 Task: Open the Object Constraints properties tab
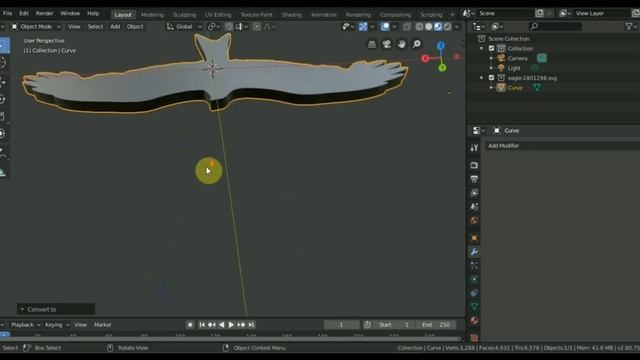pos(474,293)
